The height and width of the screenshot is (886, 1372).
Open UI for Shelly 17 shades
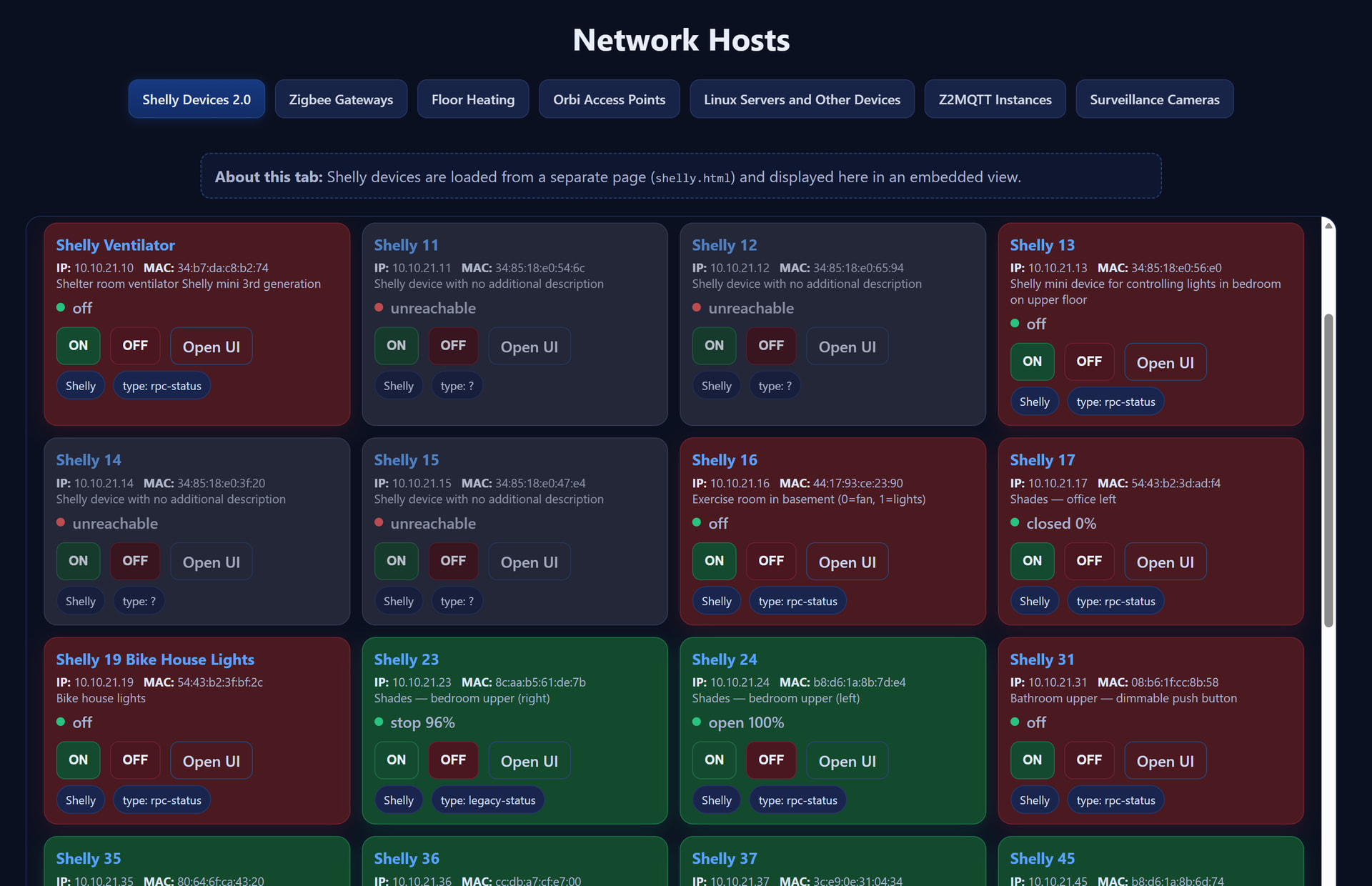pos(1165,562)
